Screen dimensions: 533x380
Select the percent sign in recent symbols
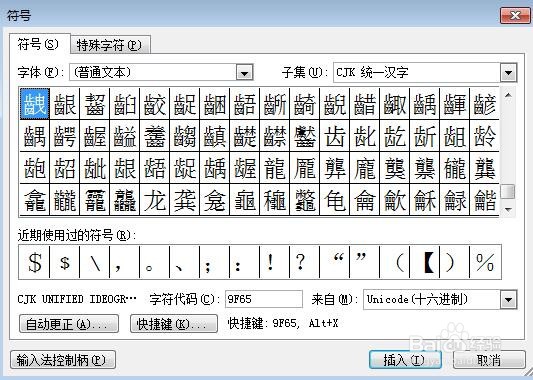point(485,262)
